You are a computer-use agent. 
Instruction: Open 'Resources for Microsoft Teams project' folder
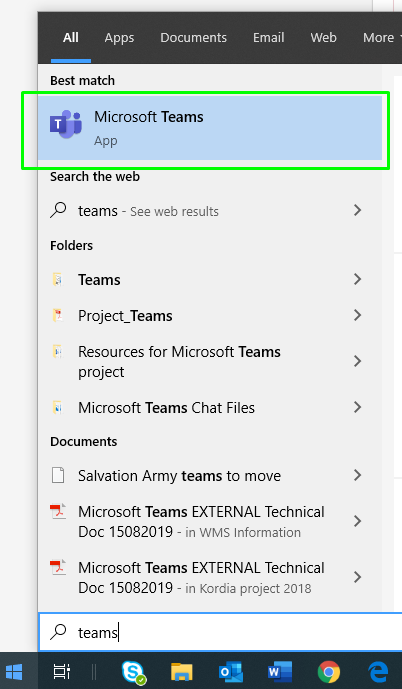pos(210,361)
